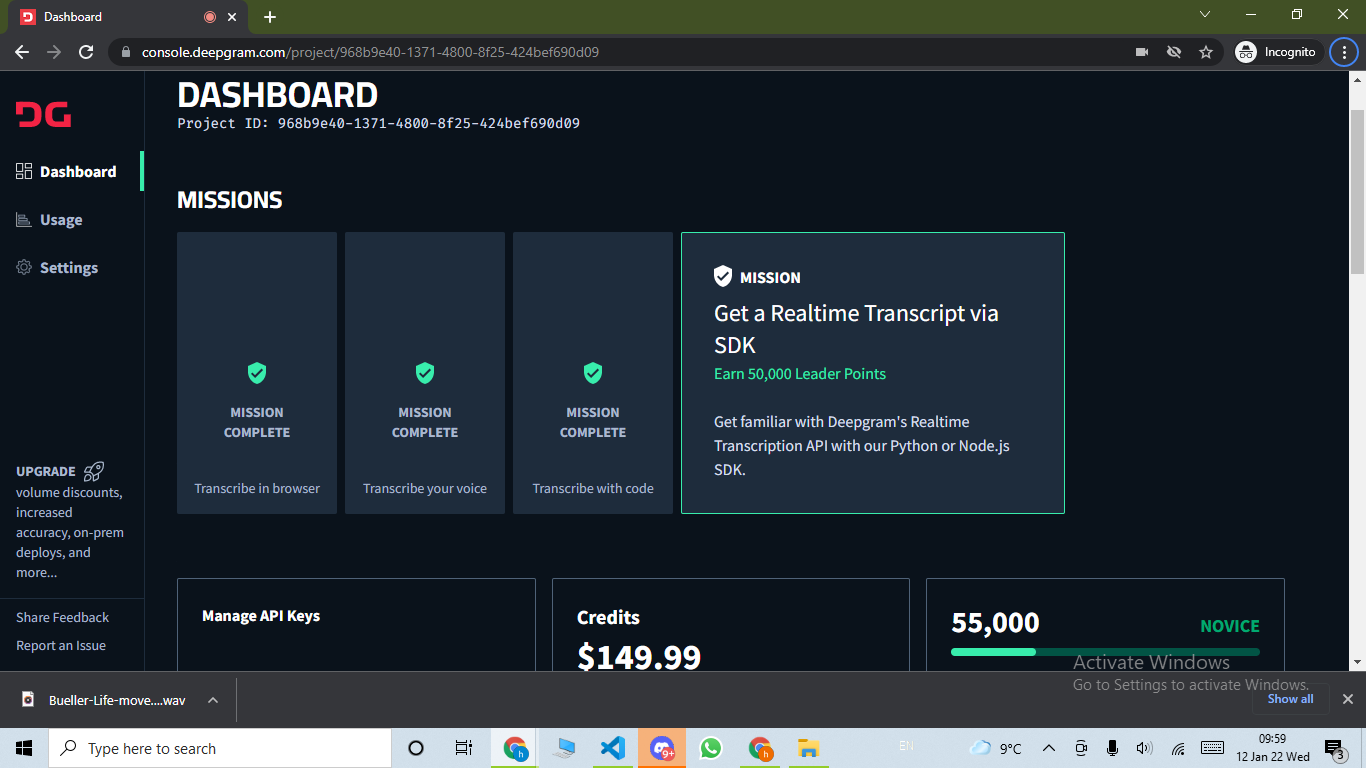Screen dimensions: 1366x768
Task: Close the downloads bar
Action: [1347, 699]
